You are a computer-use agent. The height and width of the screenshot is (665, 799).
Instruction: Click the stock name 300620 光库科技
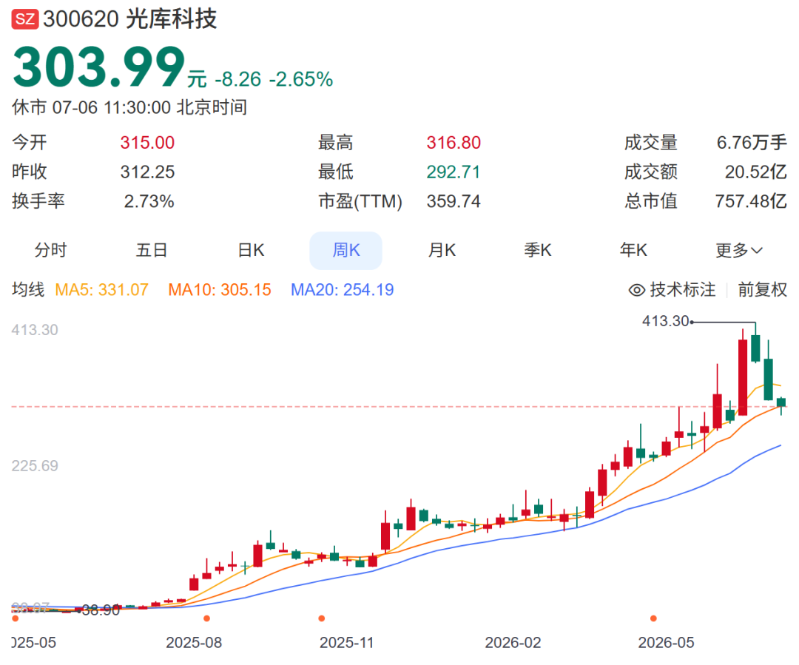130,19
